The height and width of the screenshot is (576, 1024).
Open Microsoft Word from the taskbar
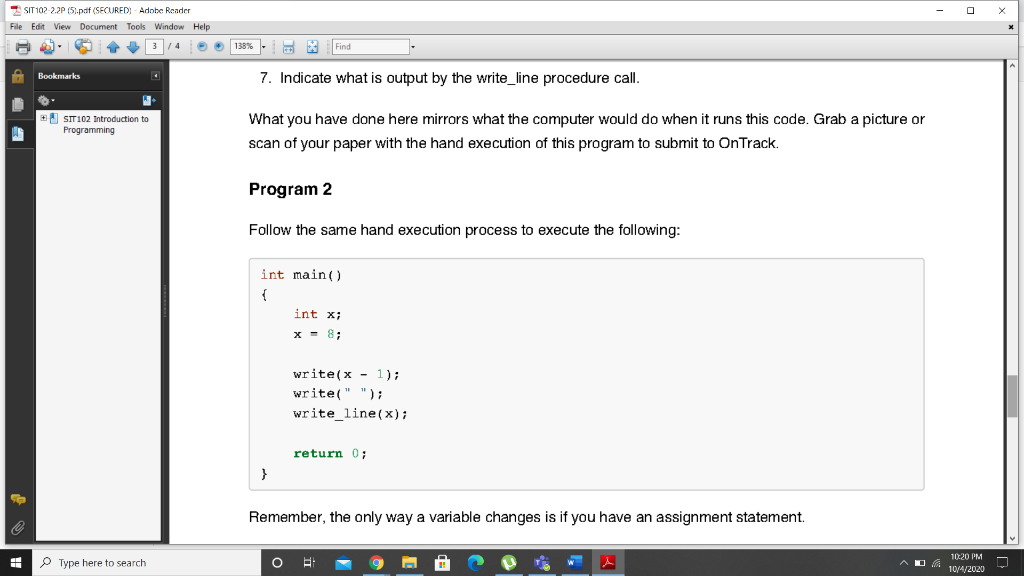click(x=573, y=562)
